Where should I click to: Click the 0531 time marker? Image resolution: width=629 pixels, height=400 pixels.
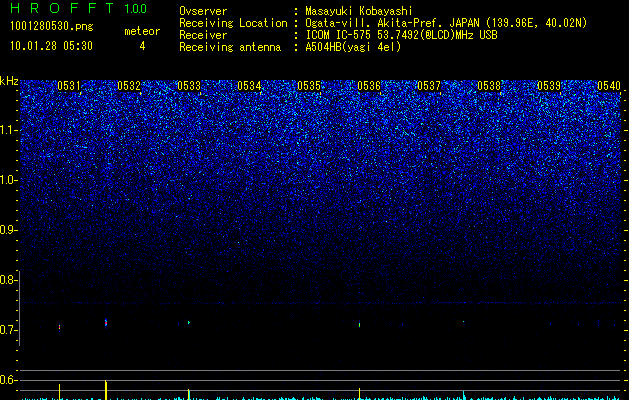[69, 86]
